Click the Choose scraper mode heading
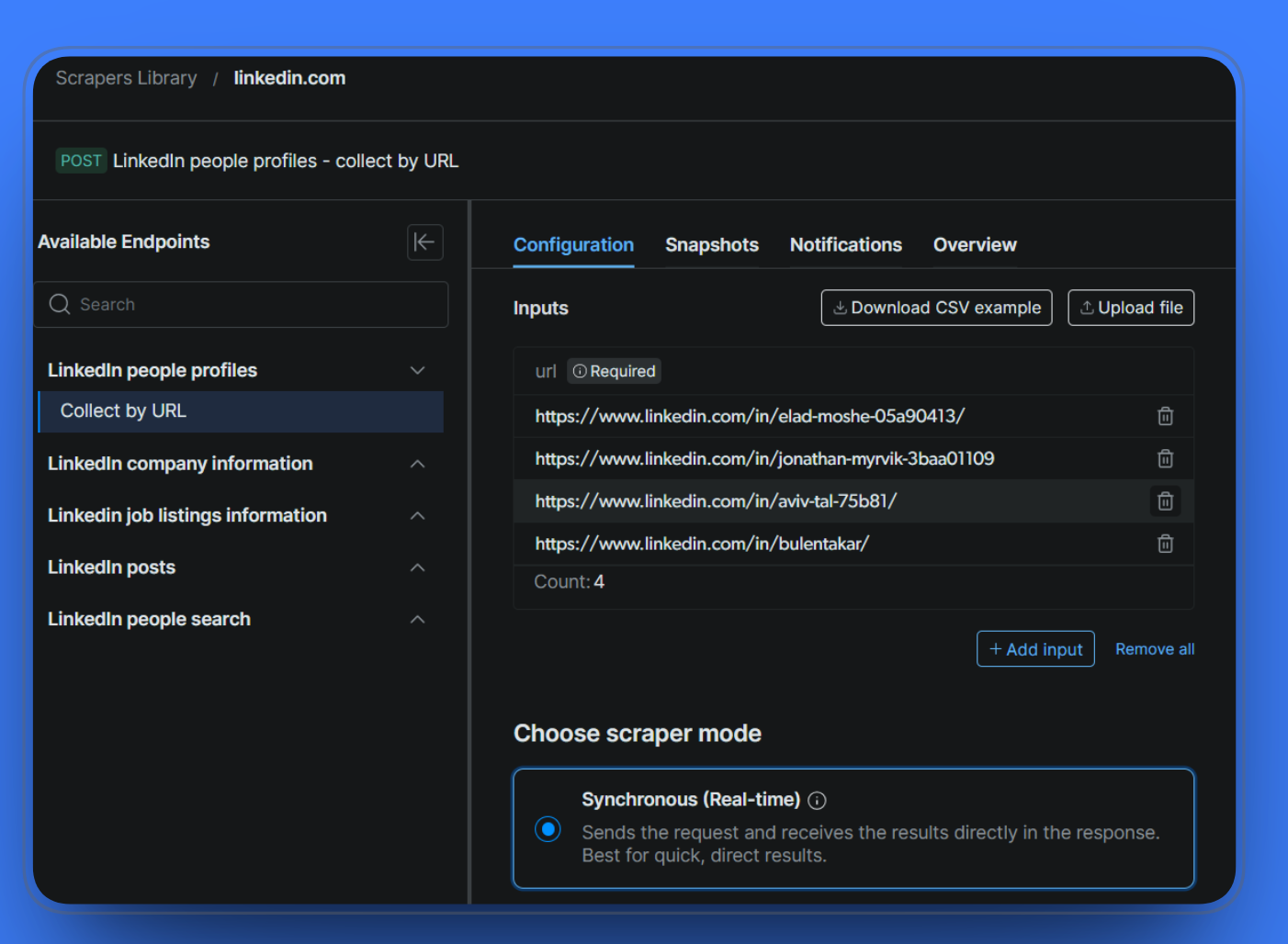 (638, 734)
